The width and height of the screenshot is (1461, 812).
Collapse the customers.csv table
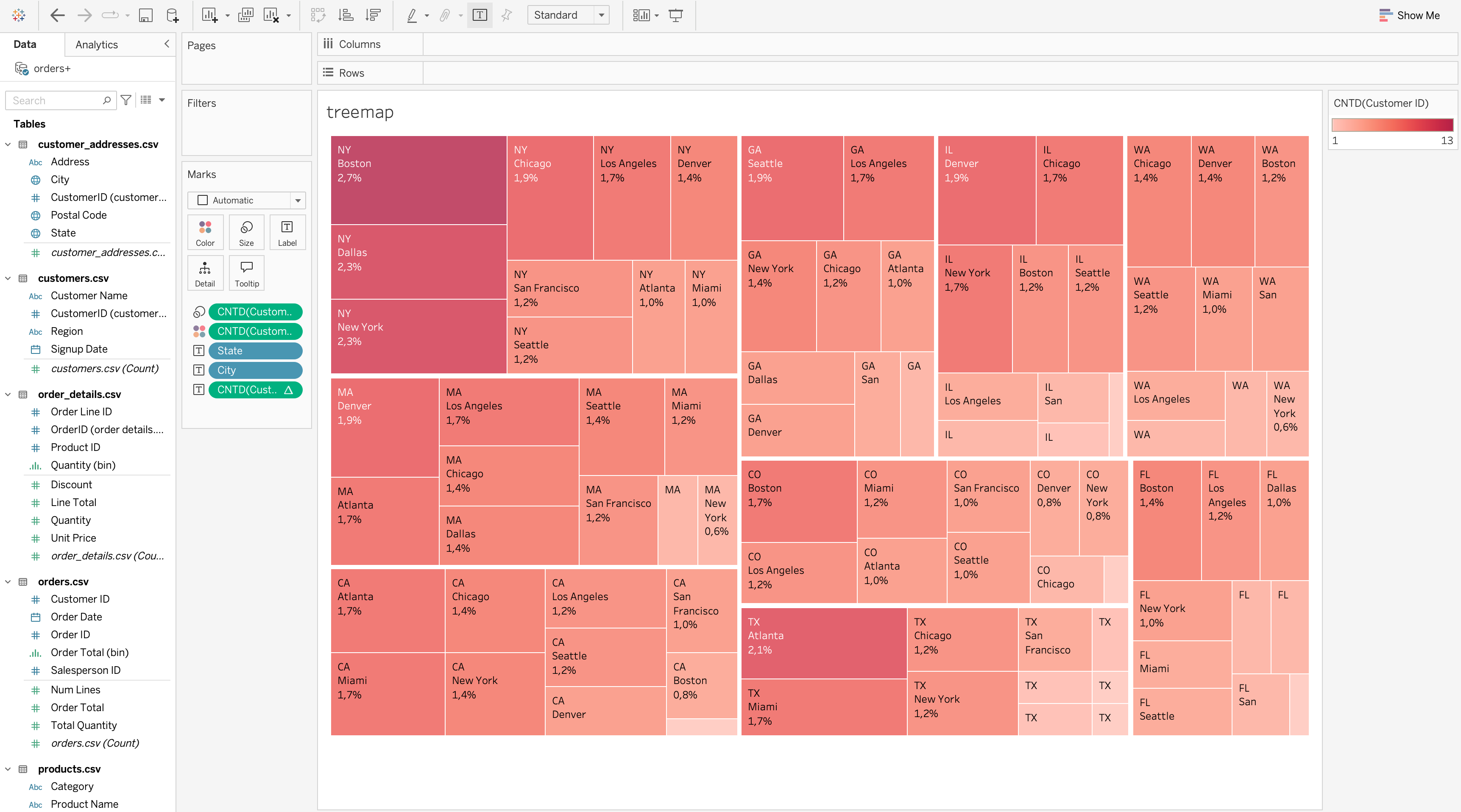(x=8, y=278)
